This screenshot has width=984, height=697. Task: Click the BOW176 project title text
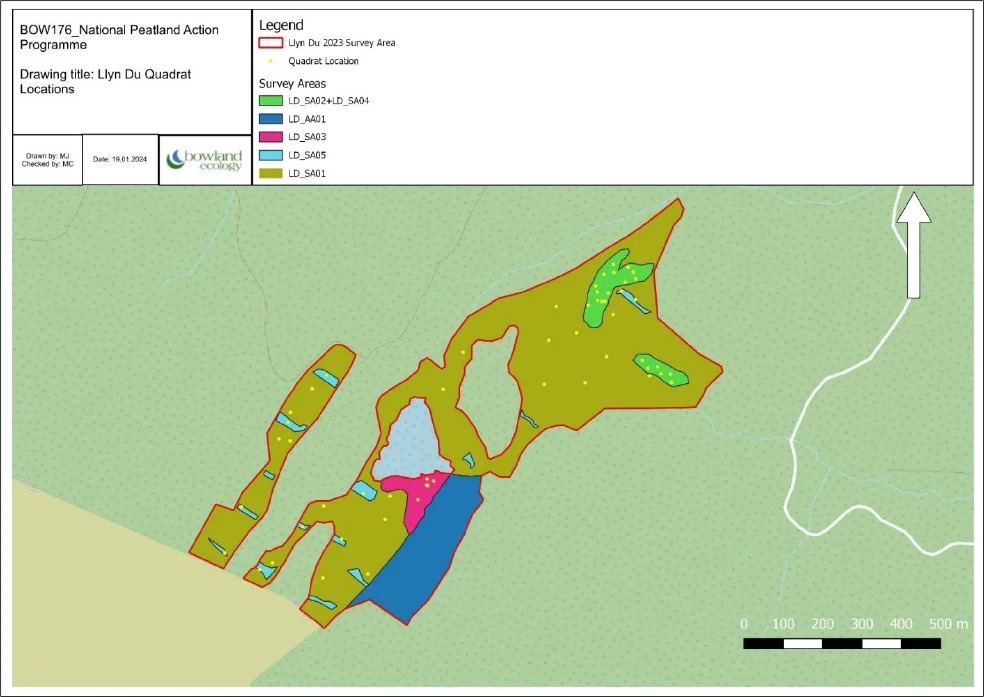click(x=119, y=37)
